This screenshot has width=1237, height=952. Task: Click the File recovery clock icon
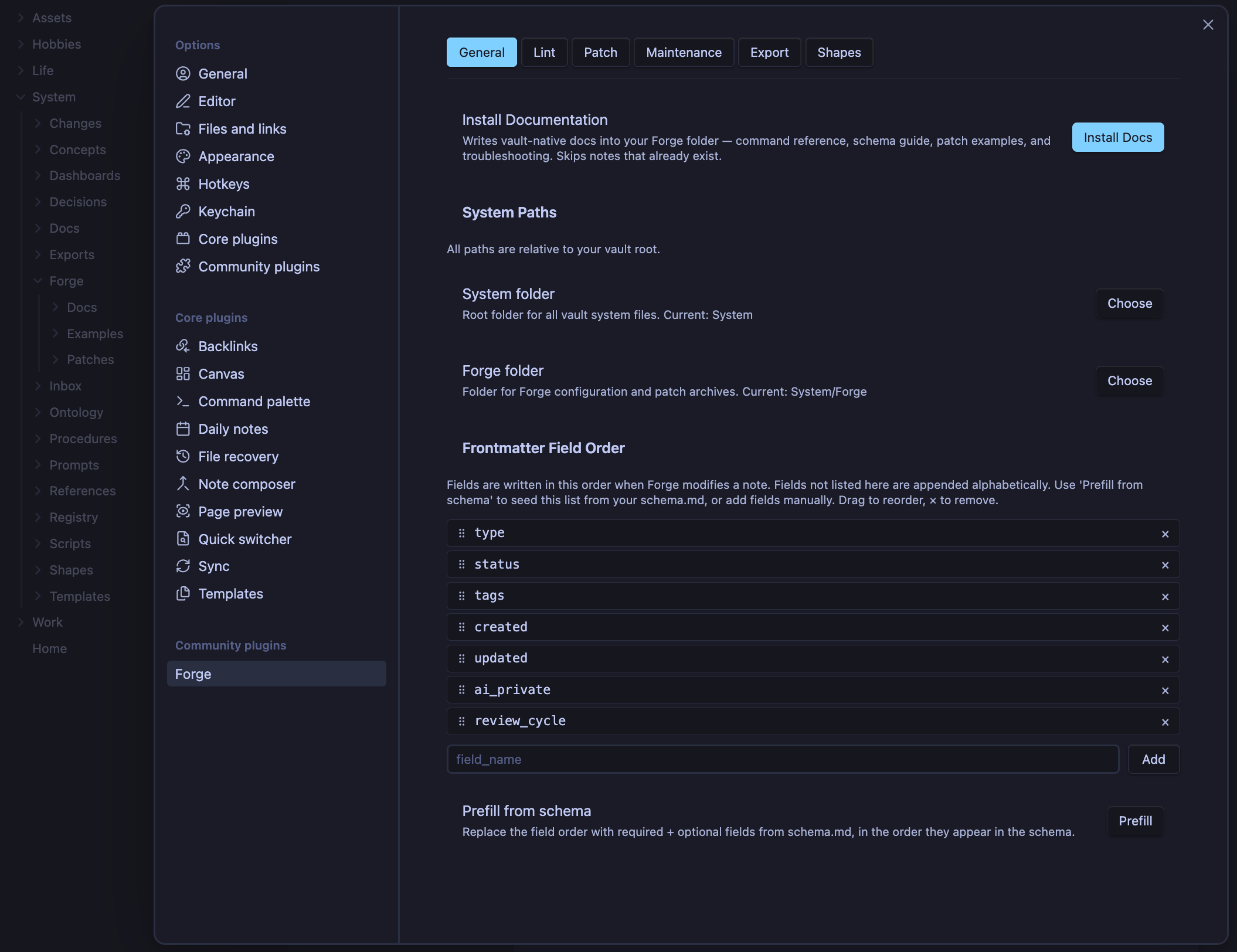coord(183,457)
